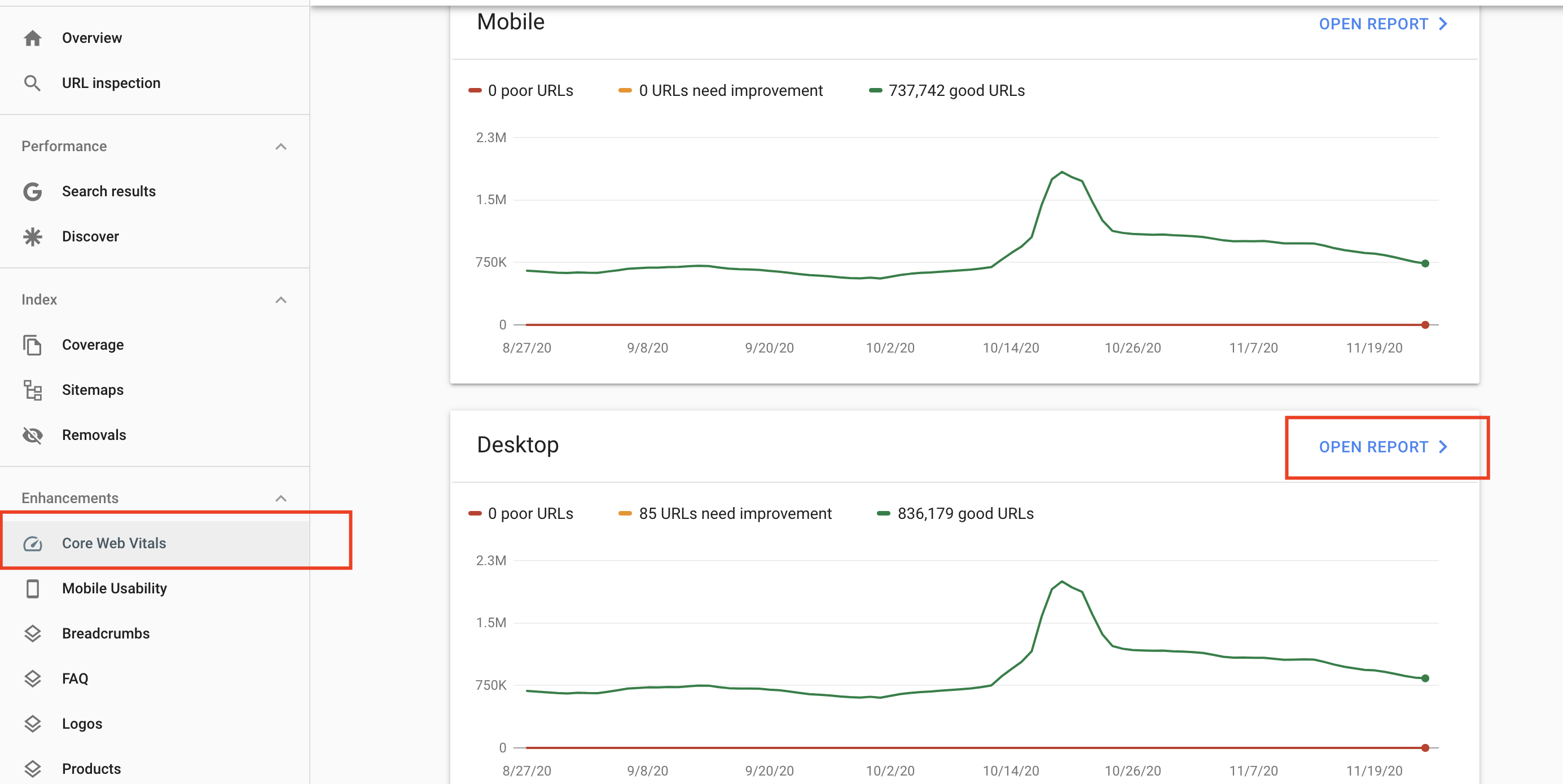The image size is (1563, 784).
Task: Click the Coverage pages icon
Action: 32,345
